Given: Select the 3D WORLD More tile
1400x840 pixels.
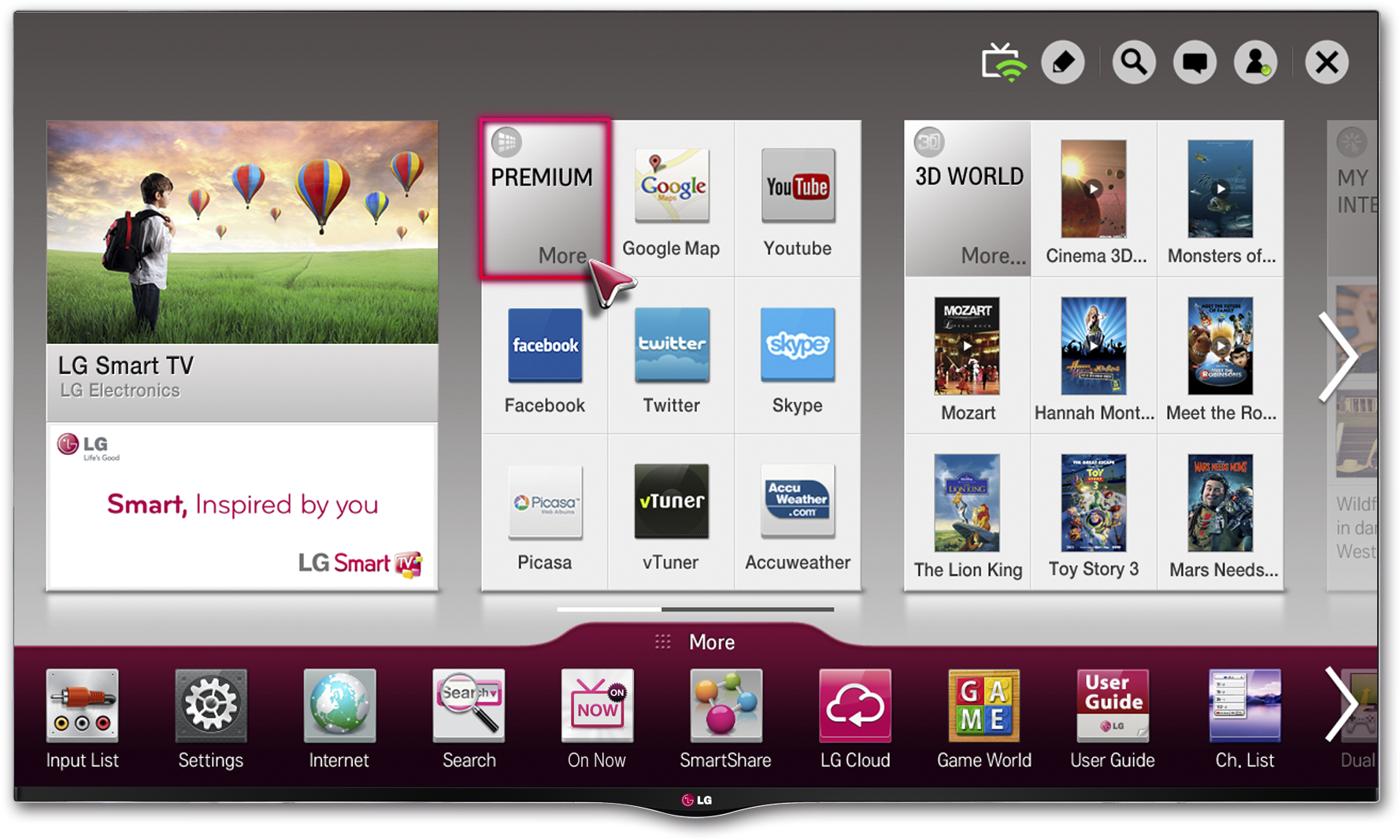Looking at the screenshot, I should [x=968, y=199].
